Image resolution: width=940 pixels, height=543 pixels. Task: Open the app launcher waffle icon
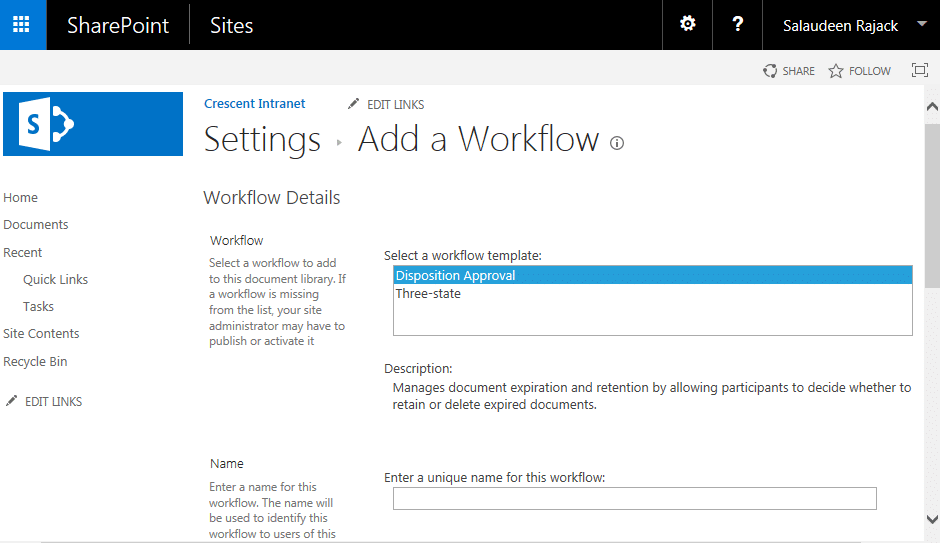[x=22, y=25]
